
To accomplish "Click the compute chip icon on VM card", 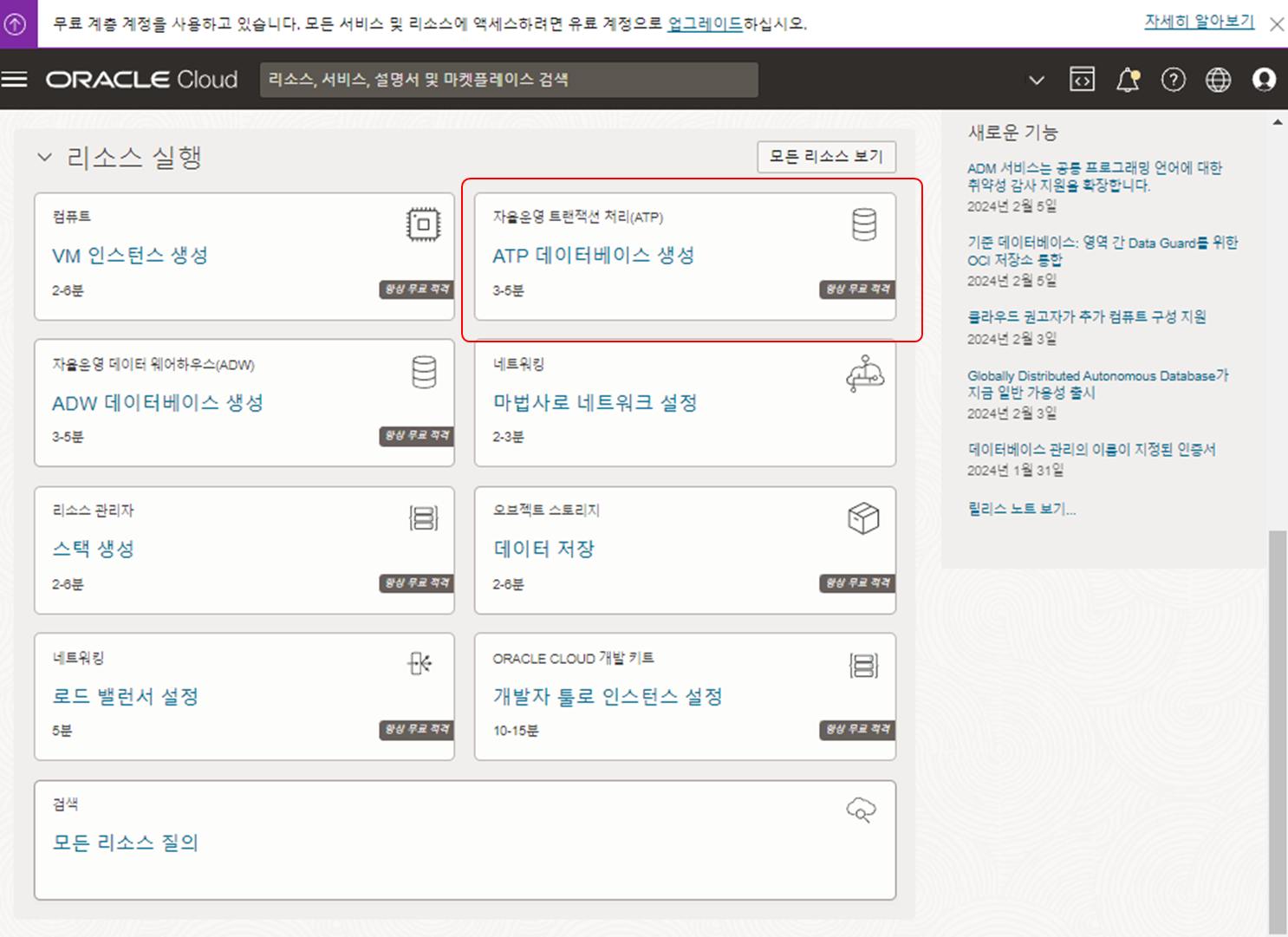I will click(423, 224).
